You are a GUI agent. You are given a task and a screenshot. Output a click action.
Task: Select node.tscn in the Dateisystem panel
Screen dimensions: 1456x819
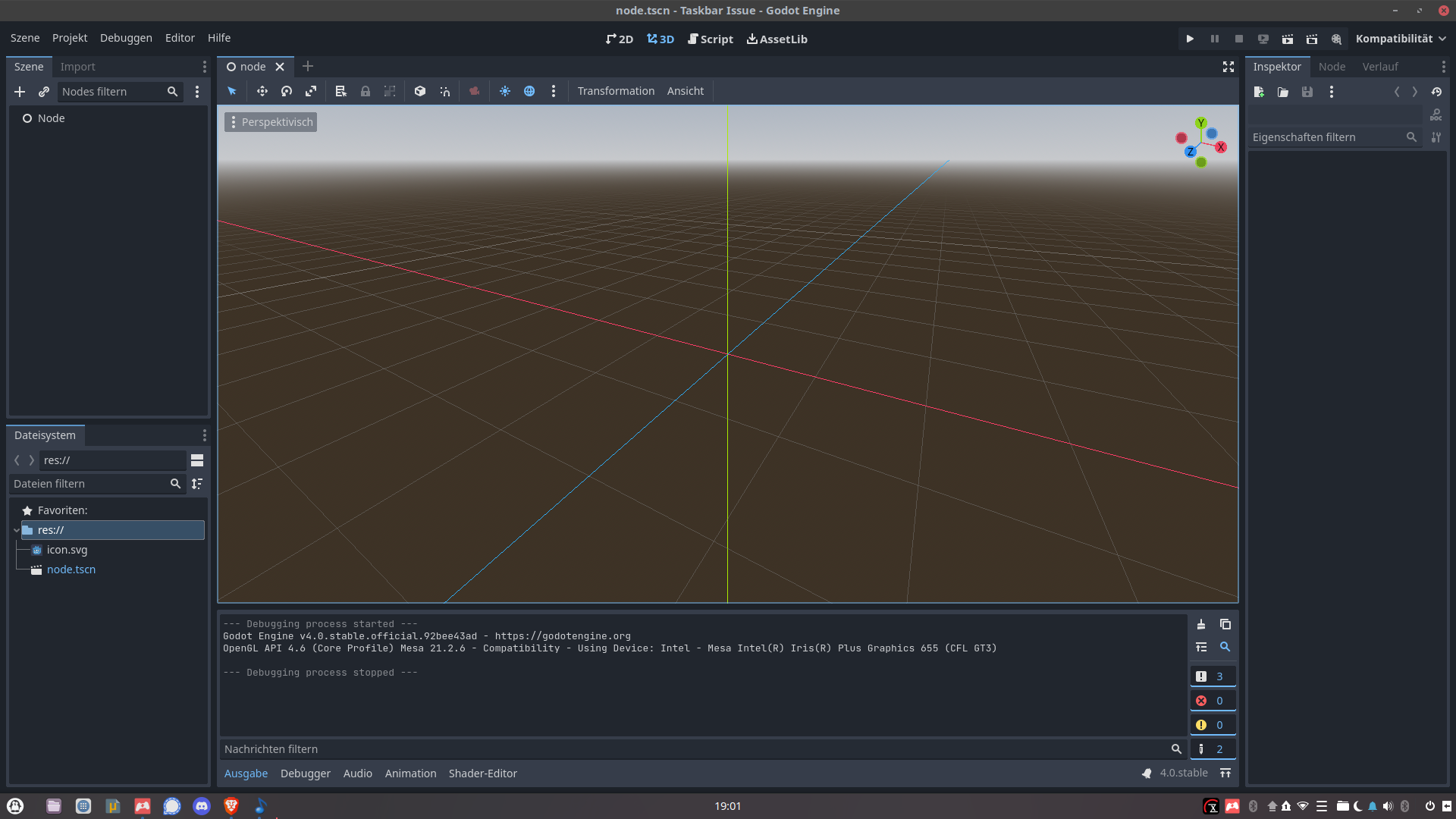pyautogui.click(x=71, y=570)
